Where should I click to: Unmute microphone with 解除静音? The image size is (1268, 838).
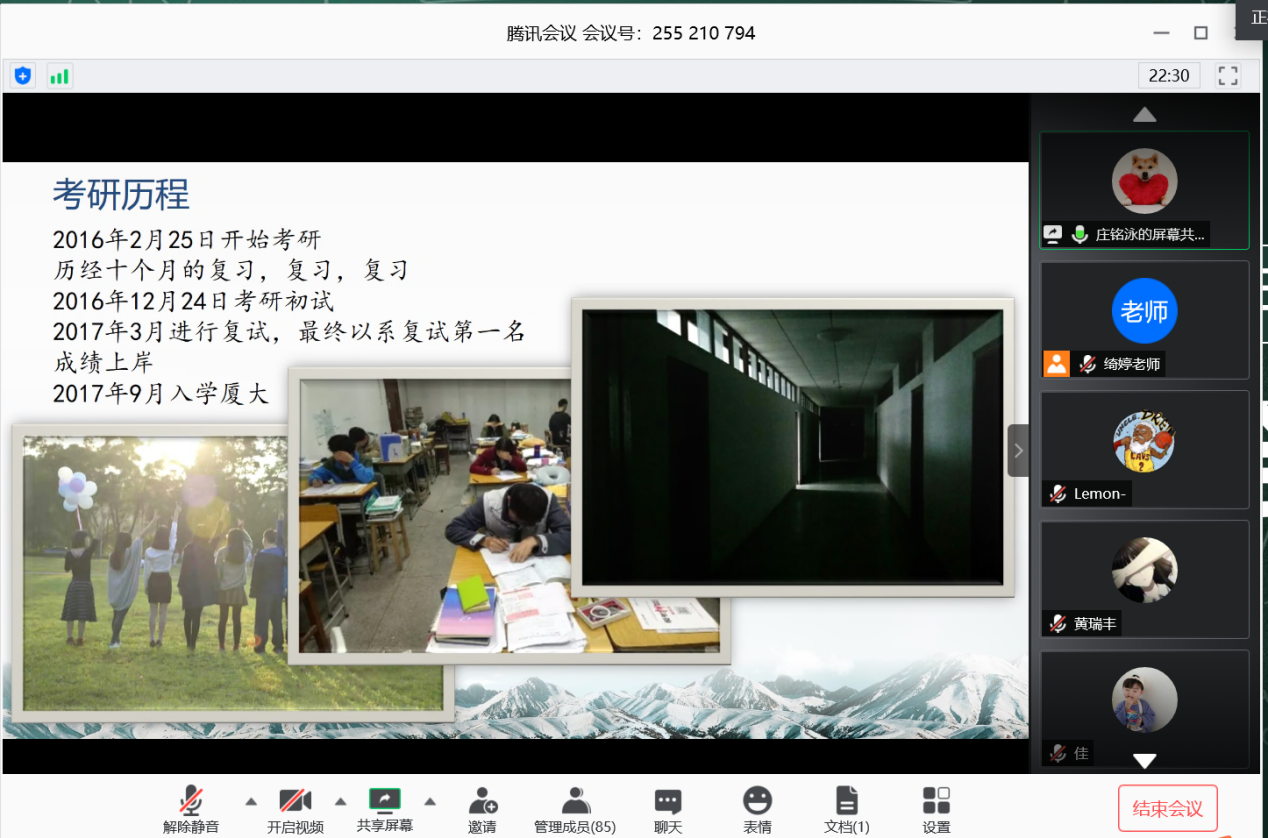click(191, 808)
